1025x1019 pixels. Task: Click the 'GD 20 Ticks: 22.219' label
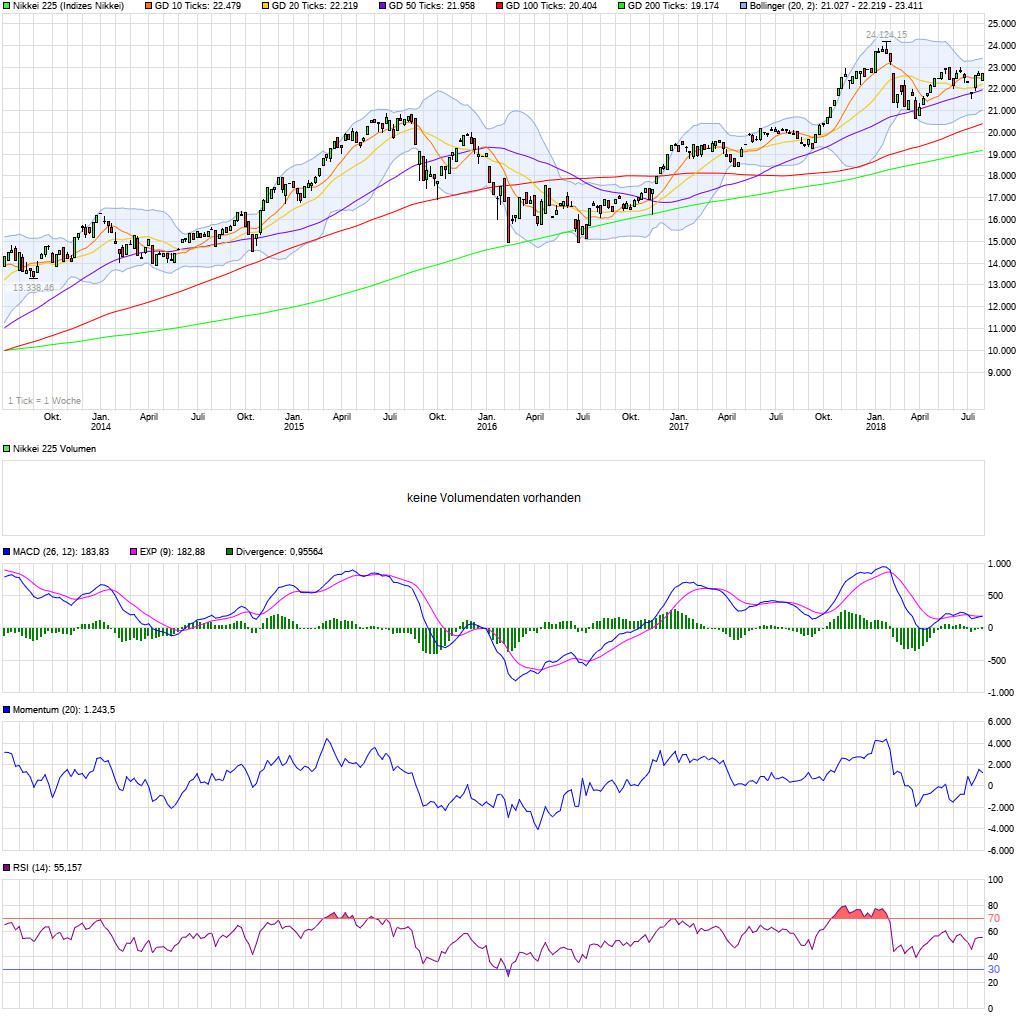coord(314,6)
